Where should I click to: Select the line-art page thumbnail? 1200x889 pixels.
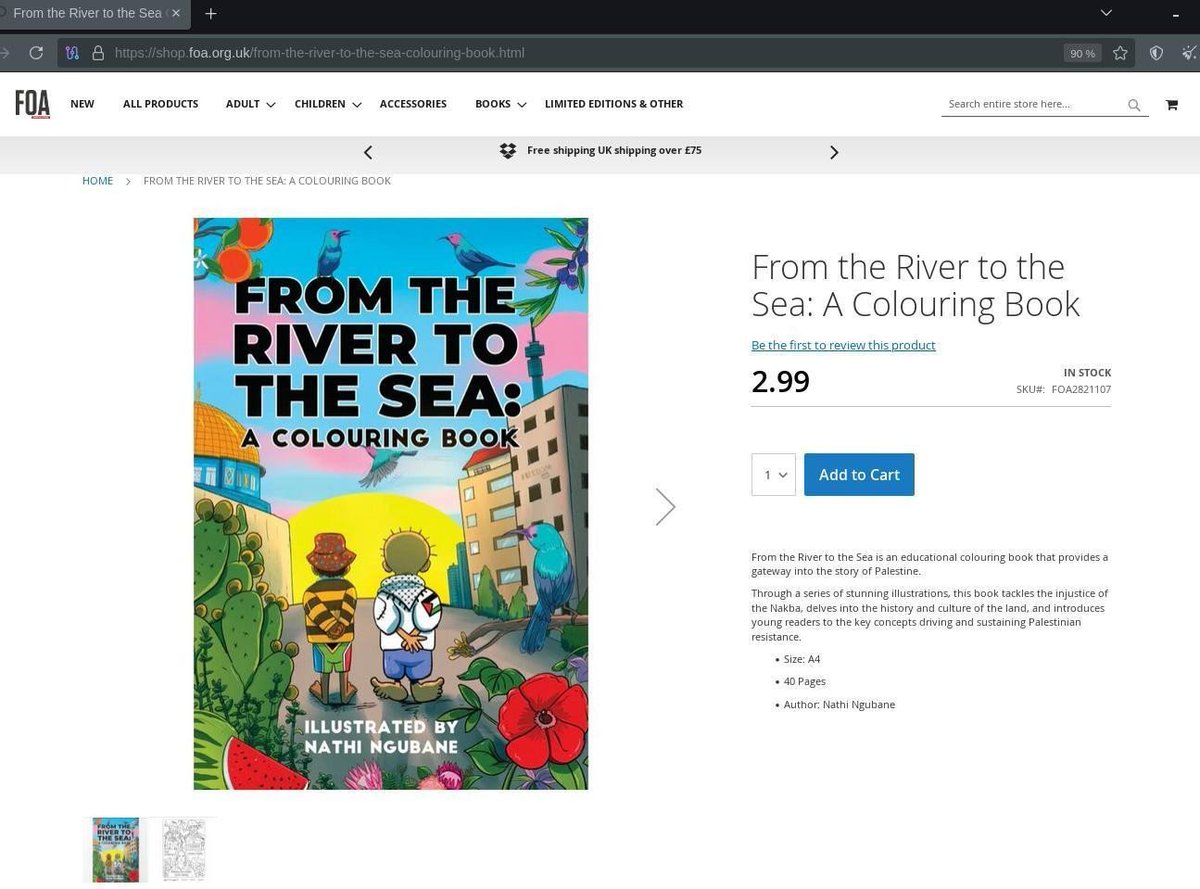(x=183, y=850)
